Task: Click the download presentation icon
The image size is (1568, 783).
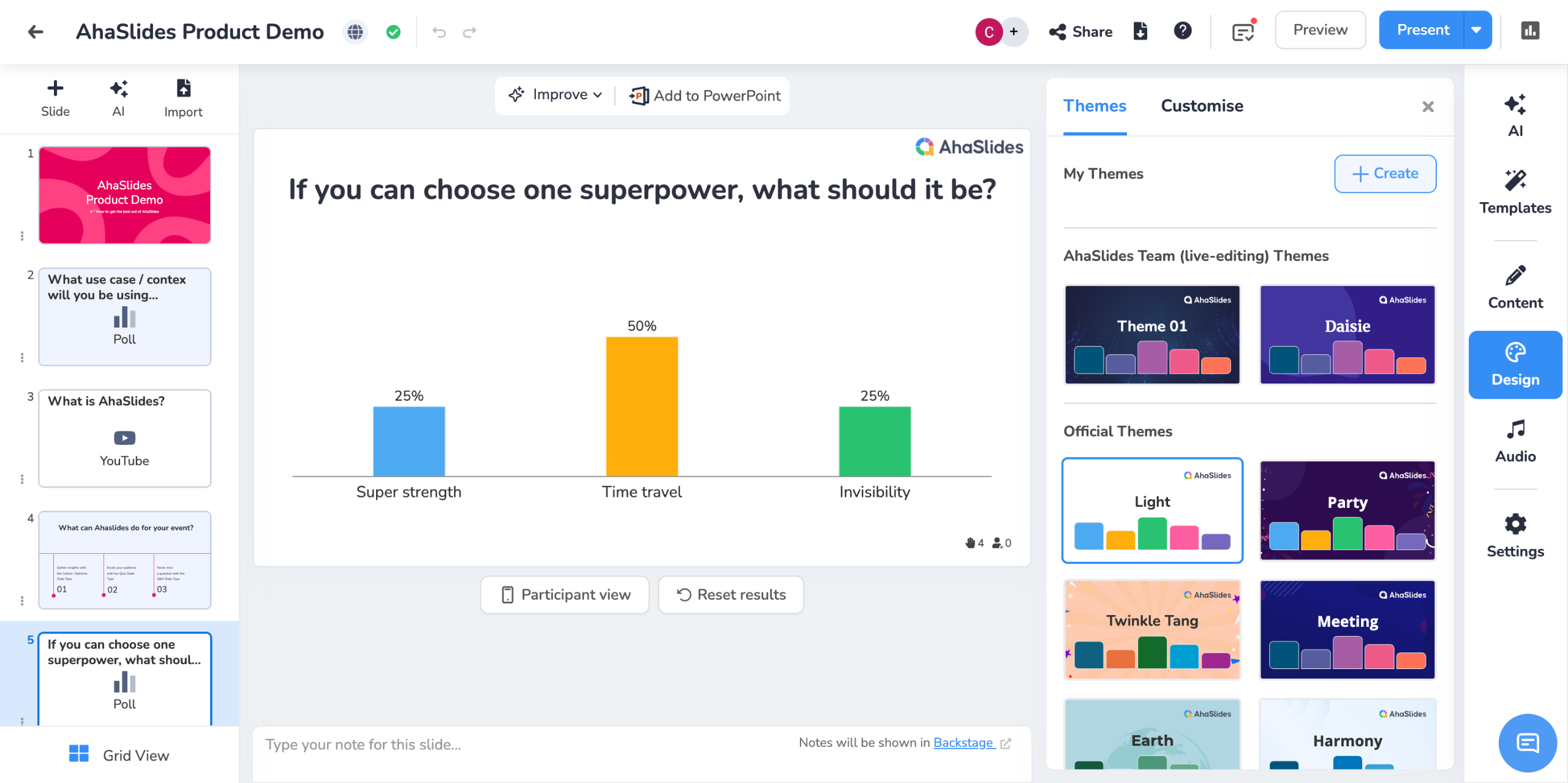Action: click(1140, 31)
